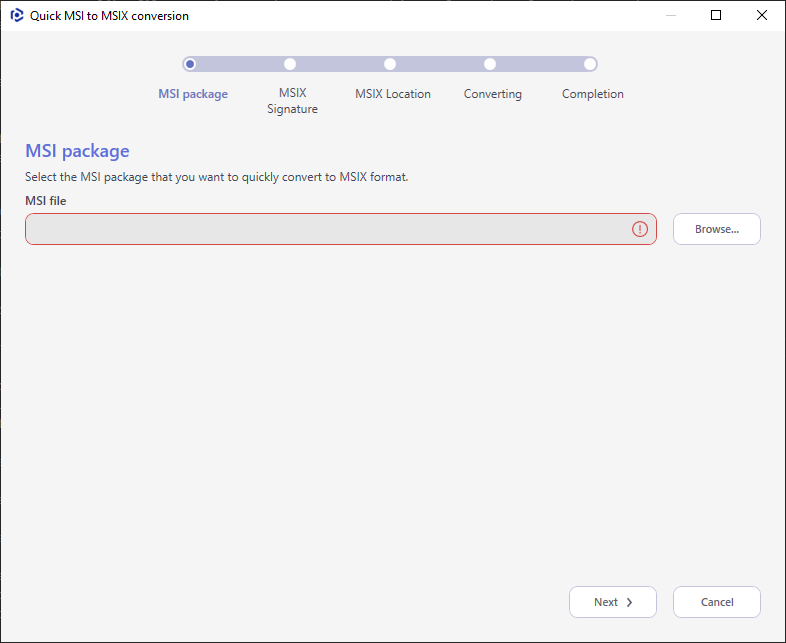Screen dimensions: 786x643
Task: Open the Browse... file picker
Action: click(716, 229)
